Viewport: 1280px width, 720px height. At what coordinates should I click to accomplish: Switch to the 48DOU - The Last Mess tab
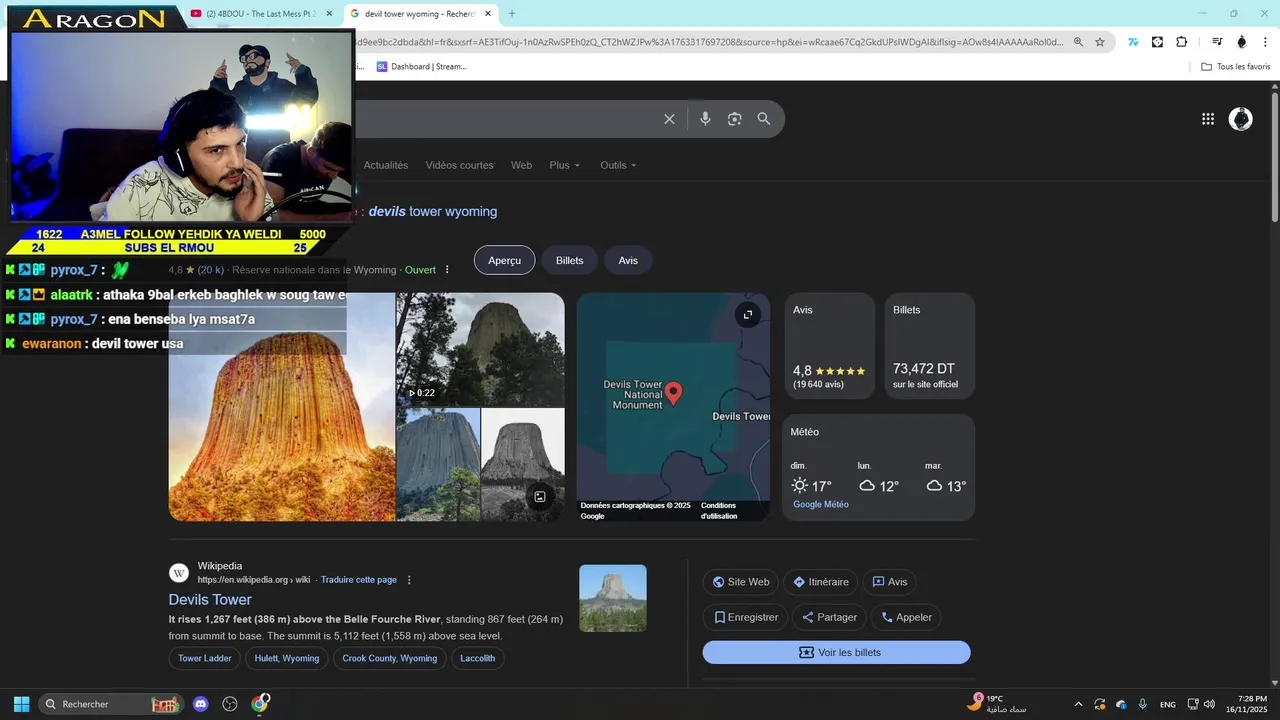pos(260,14)
